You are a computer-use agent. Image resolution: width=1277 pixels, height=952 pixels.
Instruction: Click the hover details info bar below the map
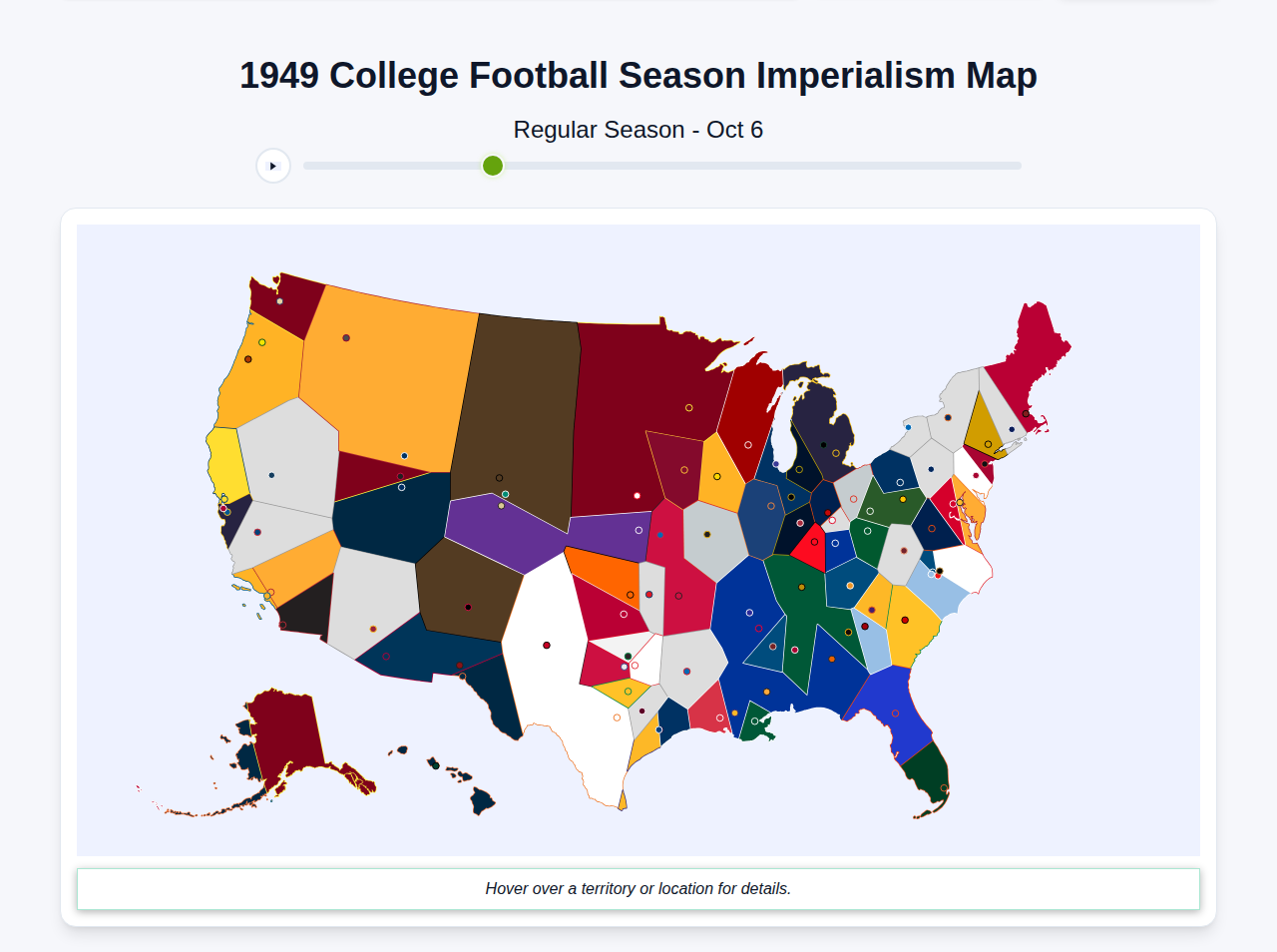point(638,888)
